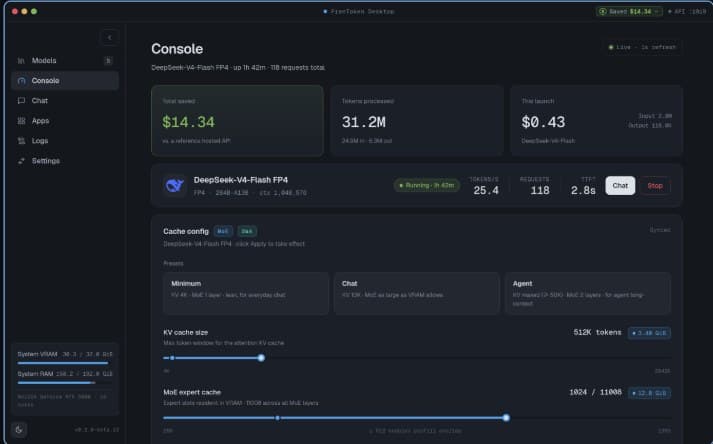Apply the Agent cache preset
Viewport: 713px width, 444px height.
(587, 293)
